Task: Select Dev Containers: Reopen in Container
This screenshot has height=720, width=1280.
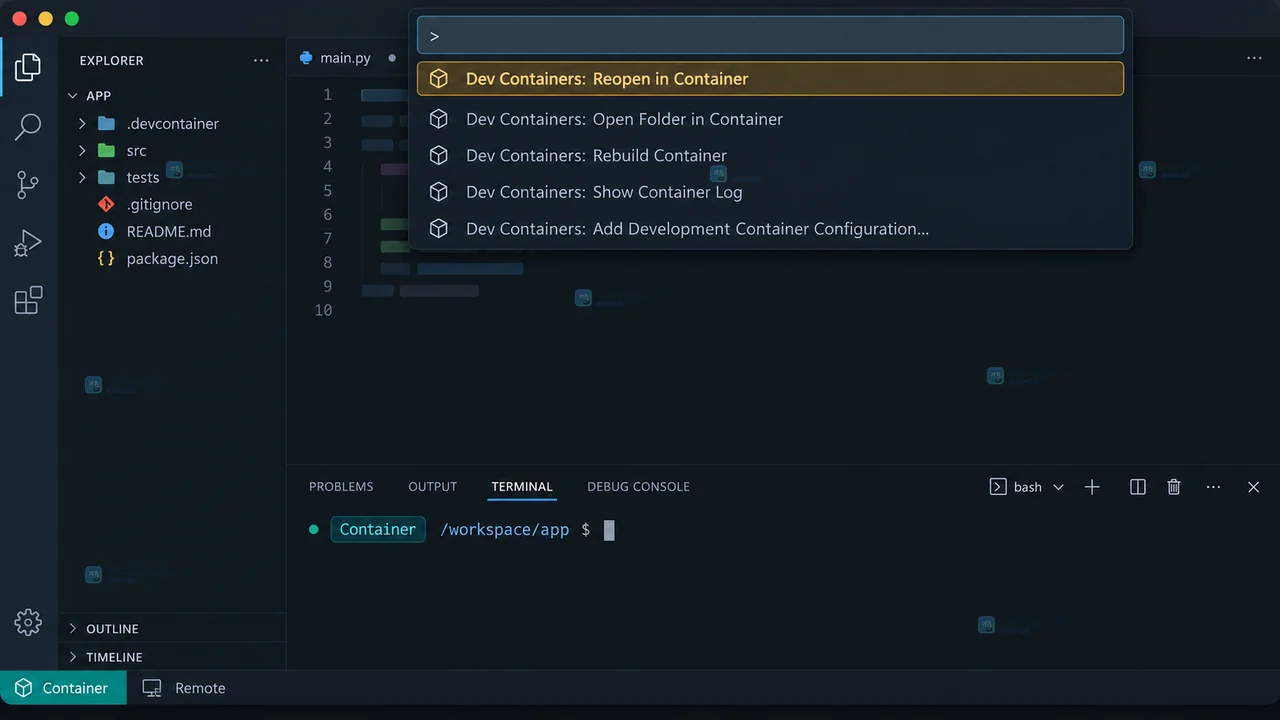Action: [x=770, y=79]
